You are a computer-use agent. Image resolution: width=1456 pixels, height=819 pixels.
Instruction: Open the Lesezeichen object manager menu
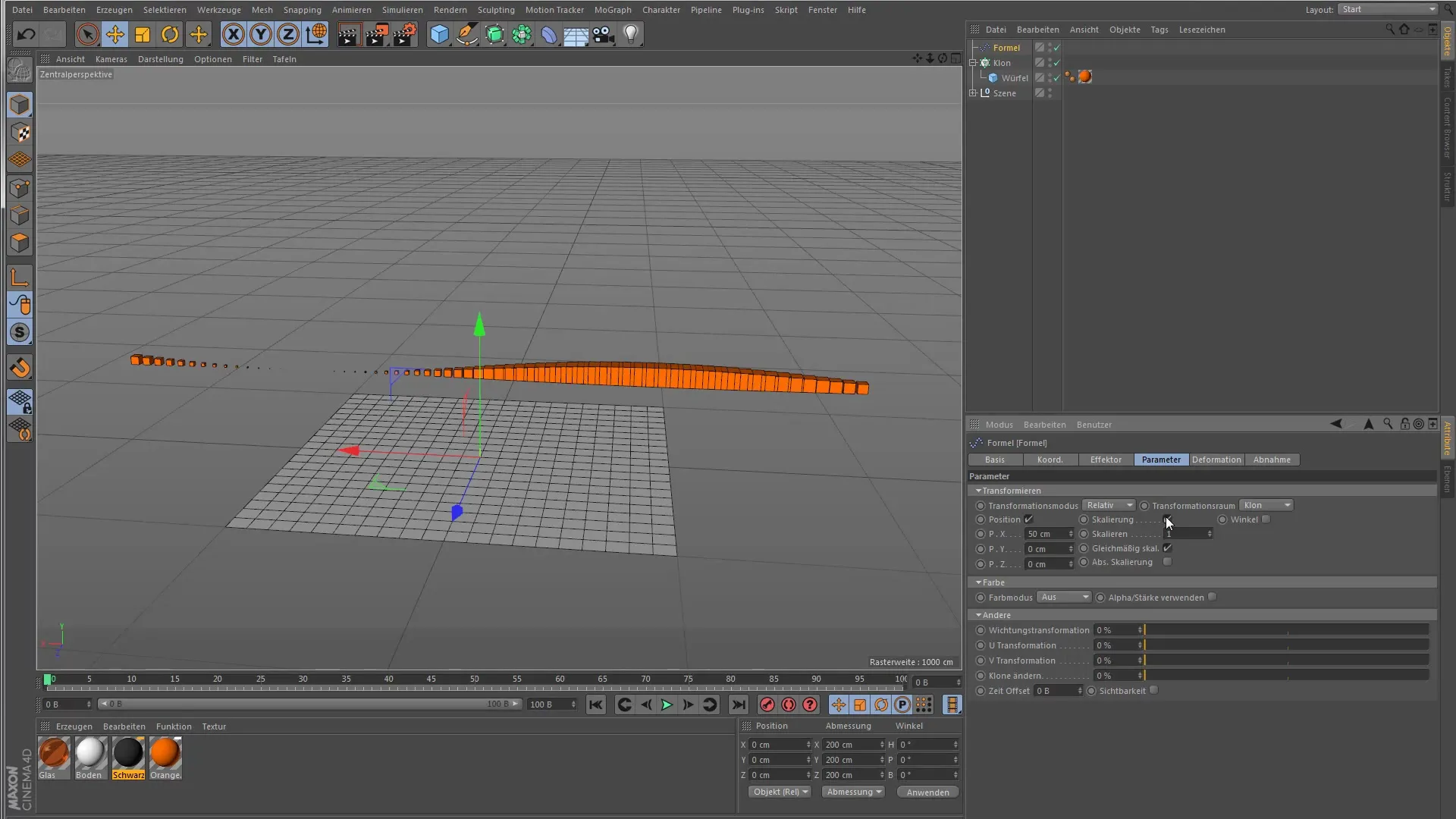pos(1202,30)
